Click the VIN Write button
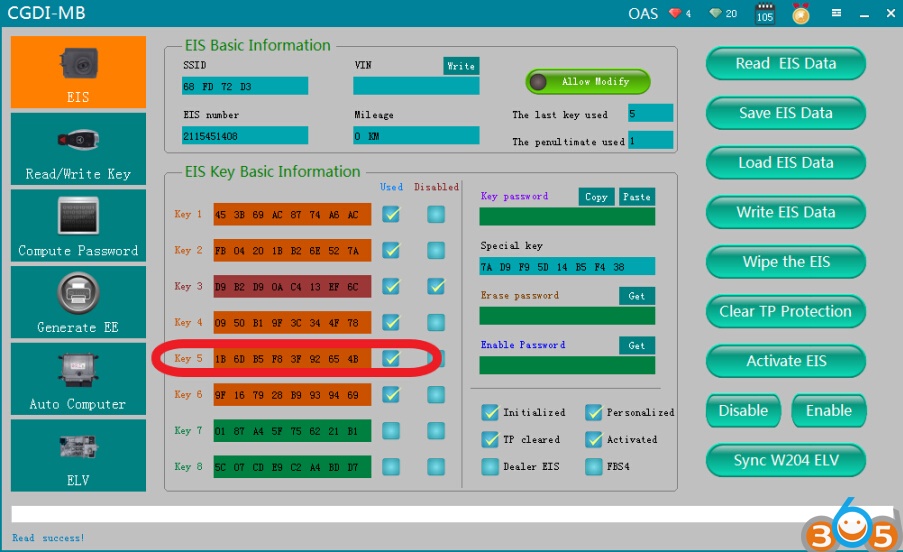 click(x=461, y=66)
